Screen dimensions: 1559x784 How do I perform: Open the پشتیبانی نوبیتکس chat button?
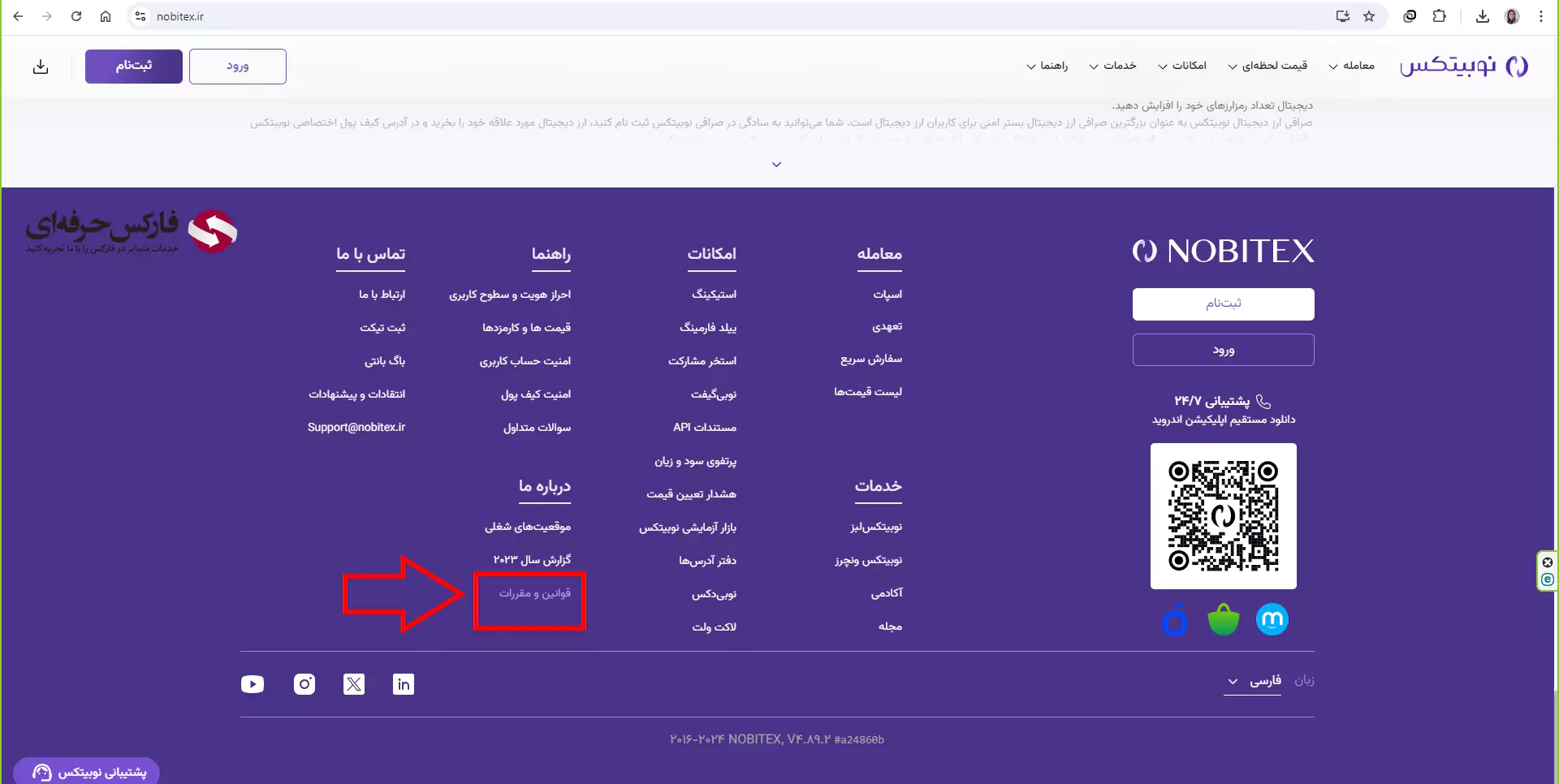[86, 772]
